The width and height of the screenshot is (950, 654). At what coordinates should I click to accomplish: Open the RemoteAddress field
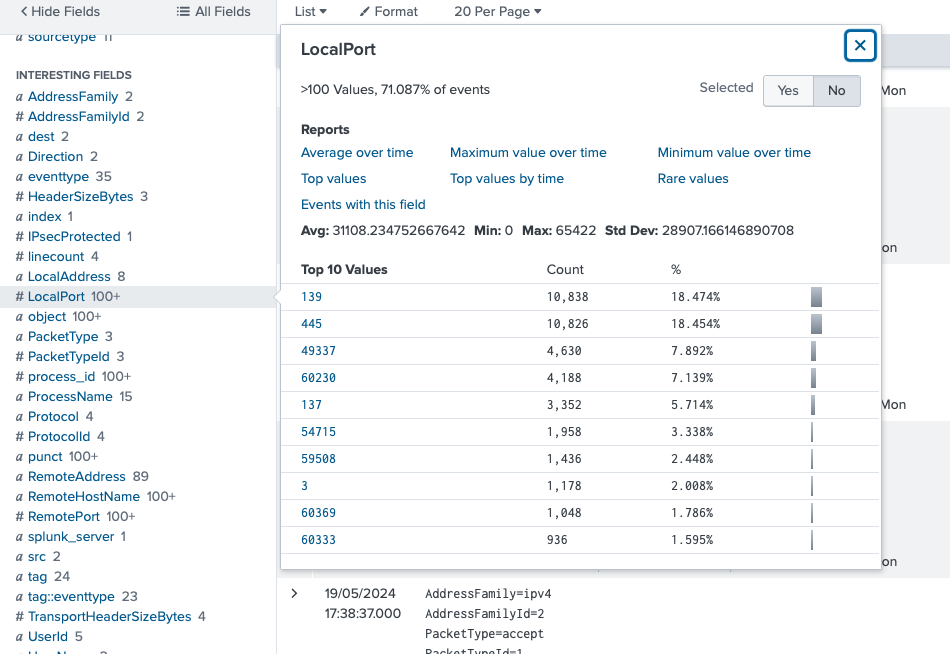(x=76, y=476)
